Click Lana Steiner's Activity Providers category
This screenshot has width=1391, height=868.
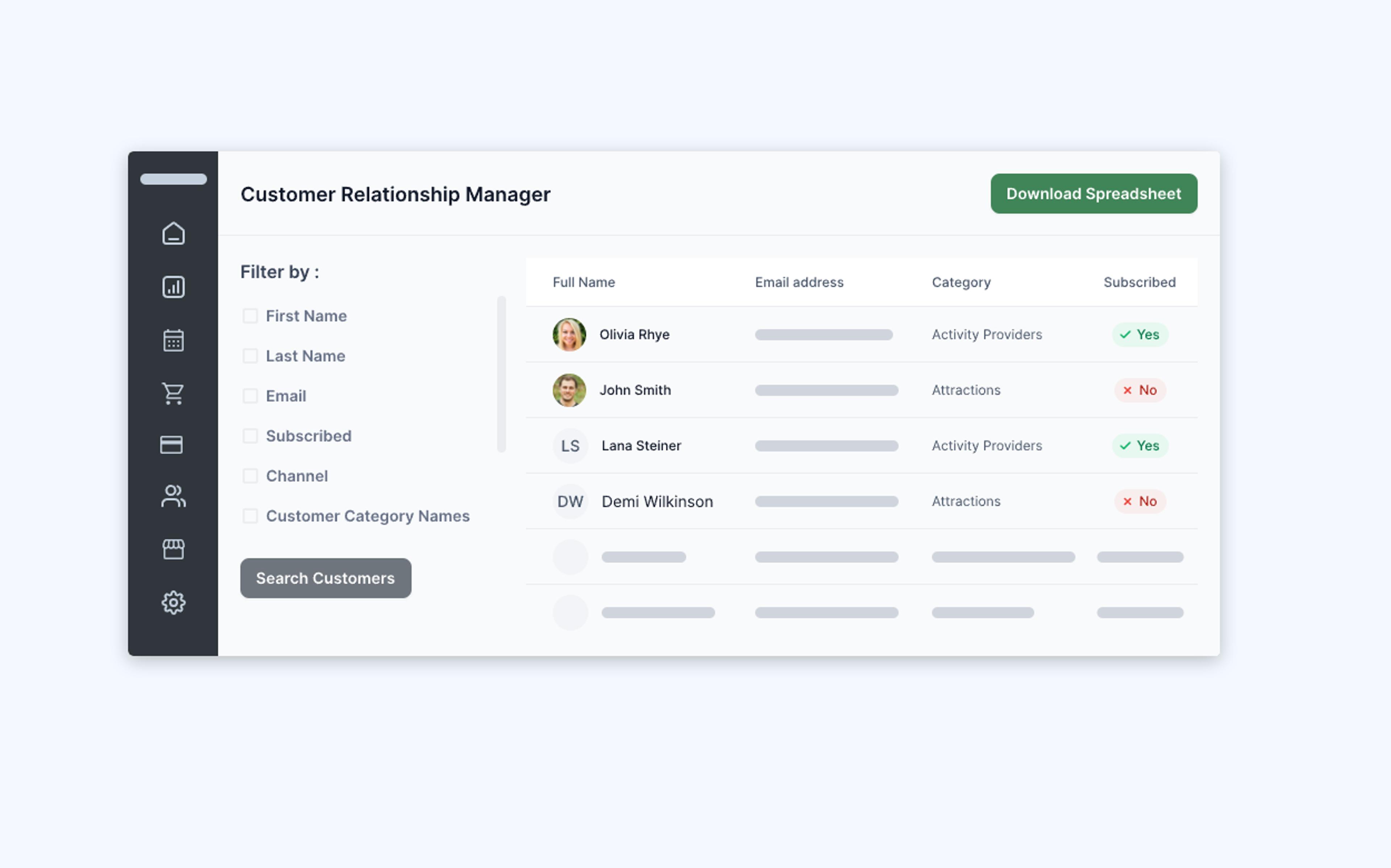click(987, 446)
